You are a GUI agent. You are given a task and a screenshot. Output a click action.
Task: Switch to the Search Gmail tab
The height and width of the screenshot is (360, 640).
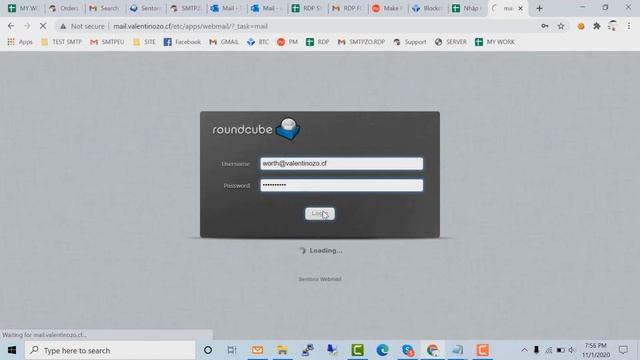104,8
